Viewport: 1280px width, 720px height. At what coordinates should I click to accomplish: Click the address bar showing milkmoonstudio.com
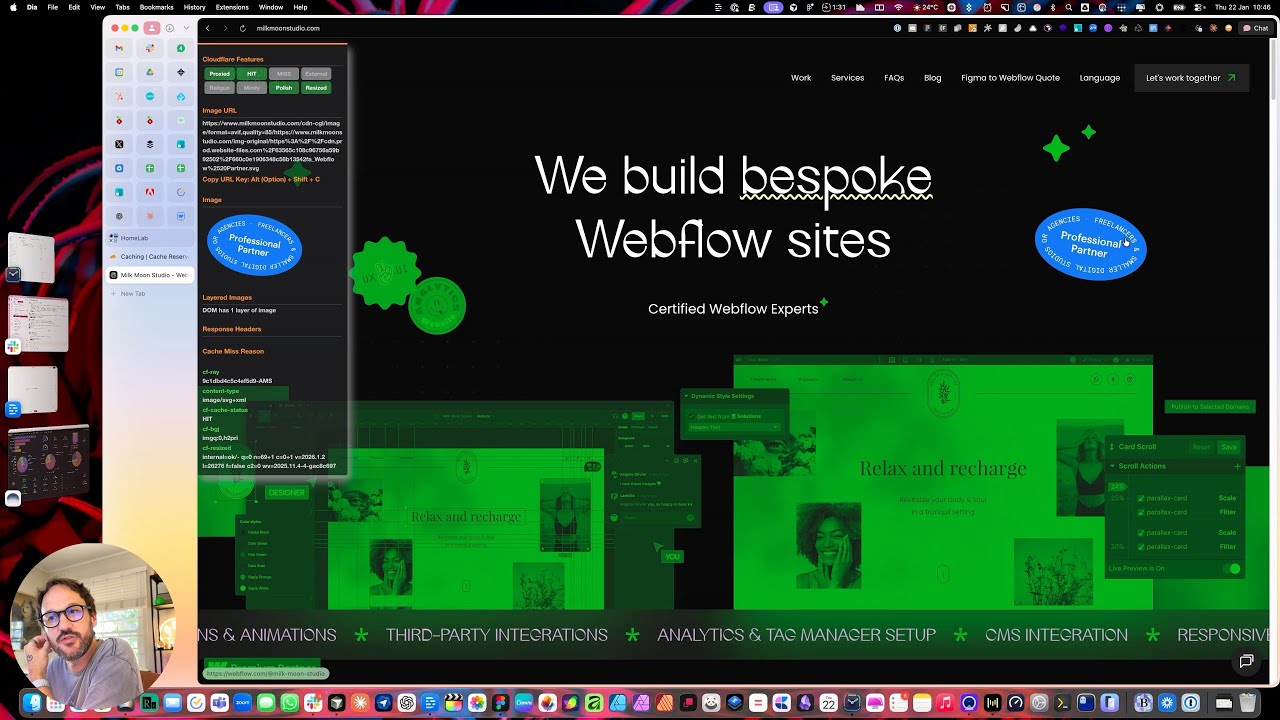point(288,28)
